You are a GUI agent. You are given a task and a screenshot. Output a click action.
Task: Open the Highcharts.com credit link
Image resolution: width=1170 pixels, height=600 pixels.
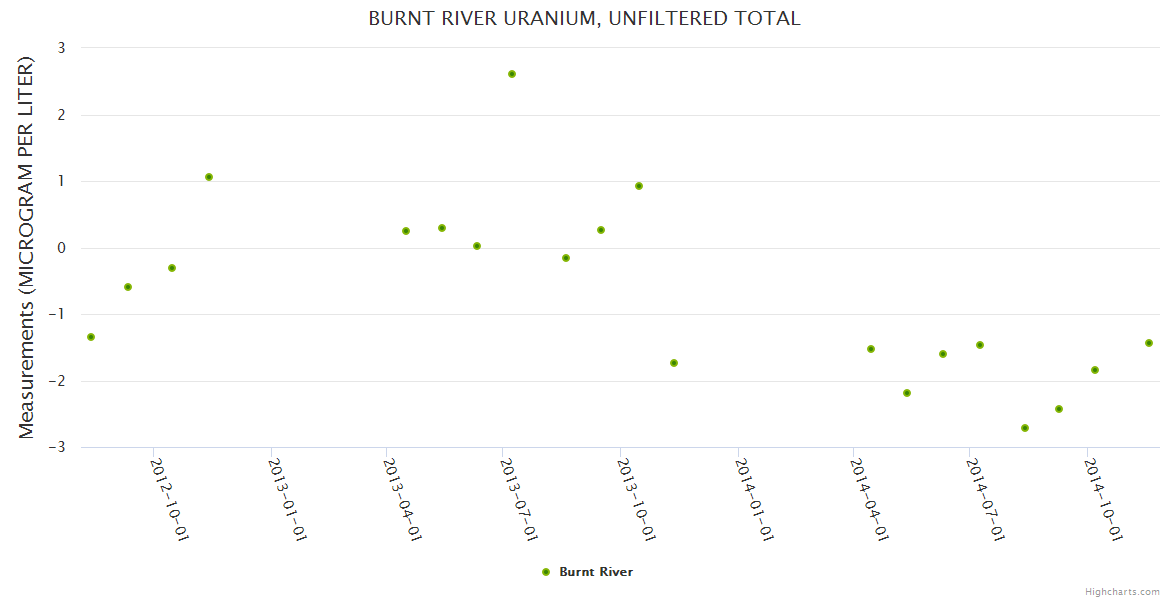tap(1122, 592)
